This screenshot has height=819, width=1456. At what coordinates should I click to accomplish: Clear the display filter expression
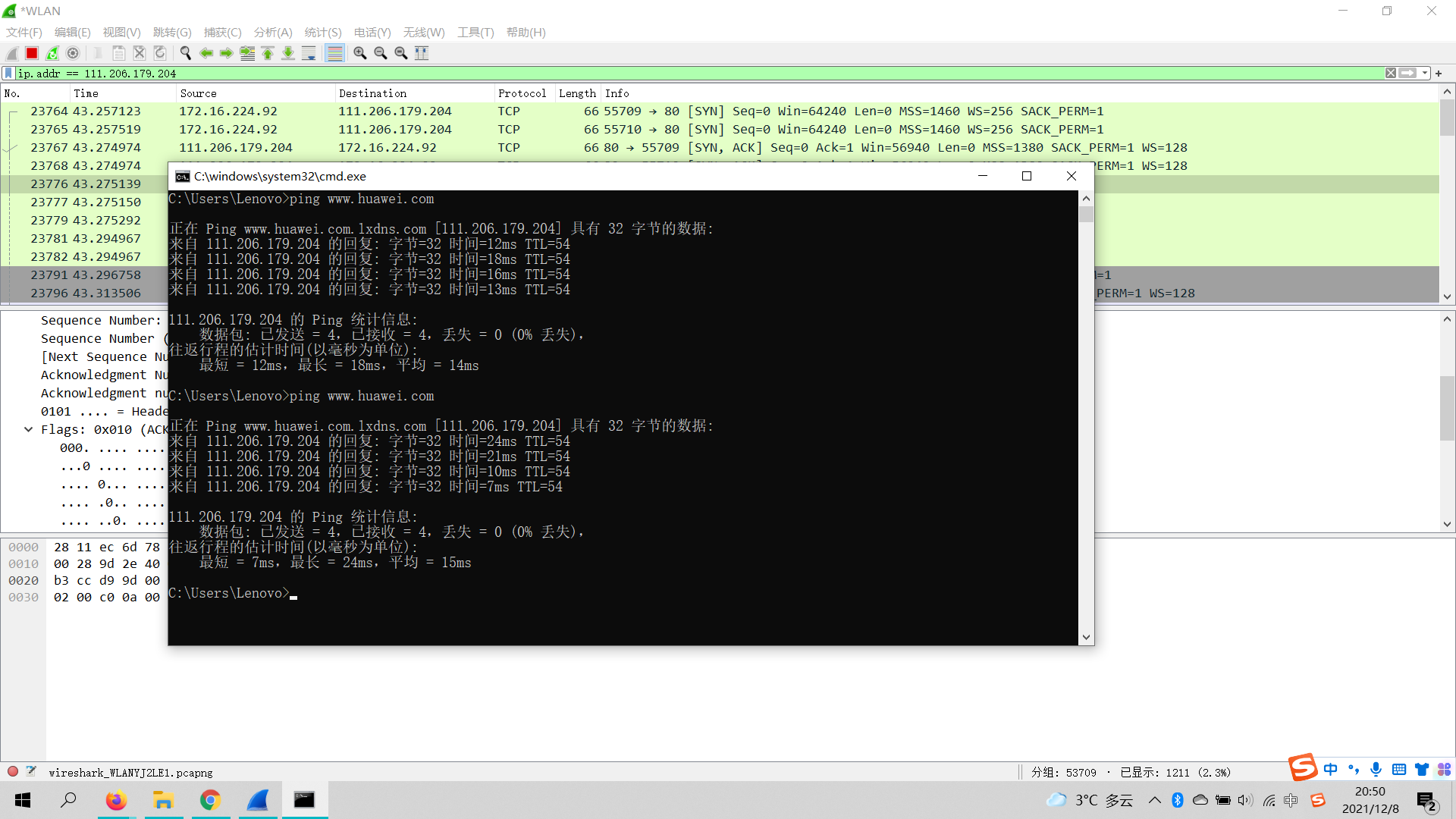pyautogui.click(x=1390, y=74)
